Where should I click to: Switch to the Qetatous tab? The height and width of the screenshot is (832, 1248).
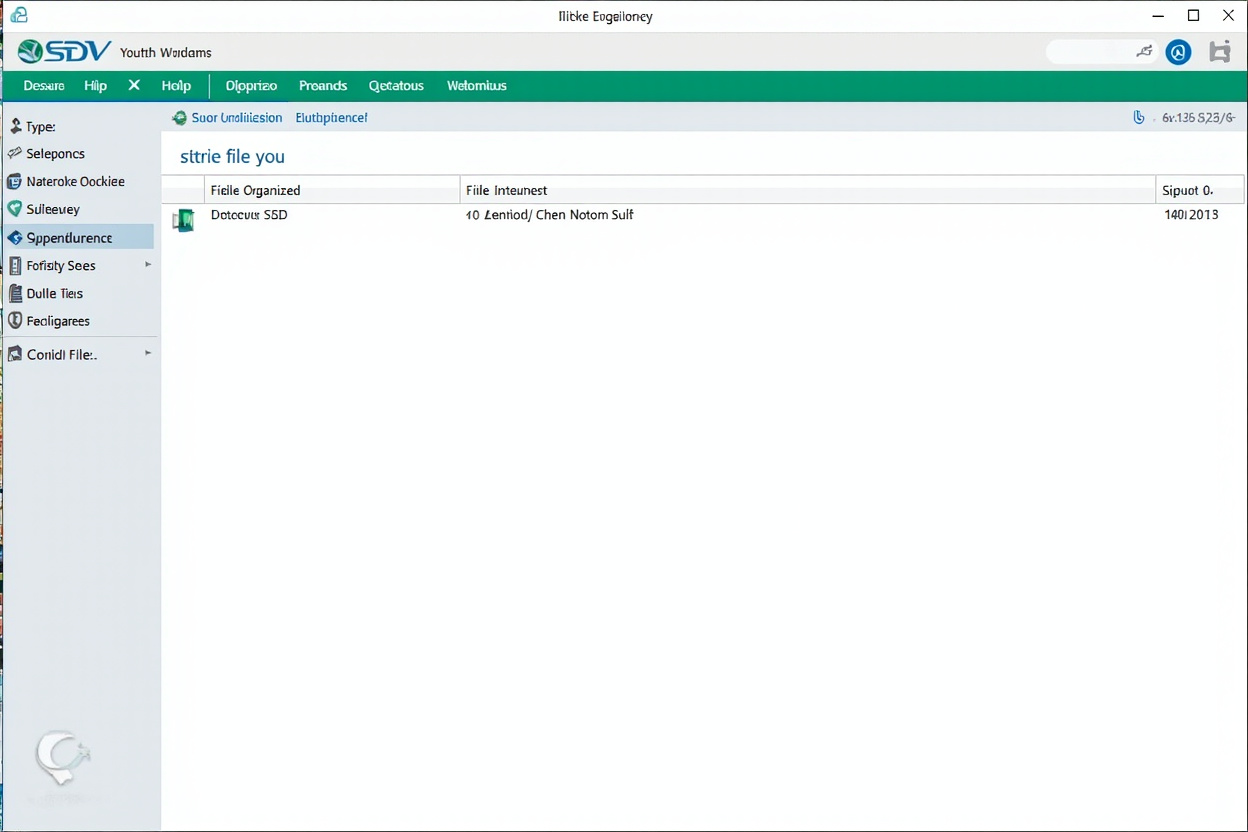pos(396,86)
